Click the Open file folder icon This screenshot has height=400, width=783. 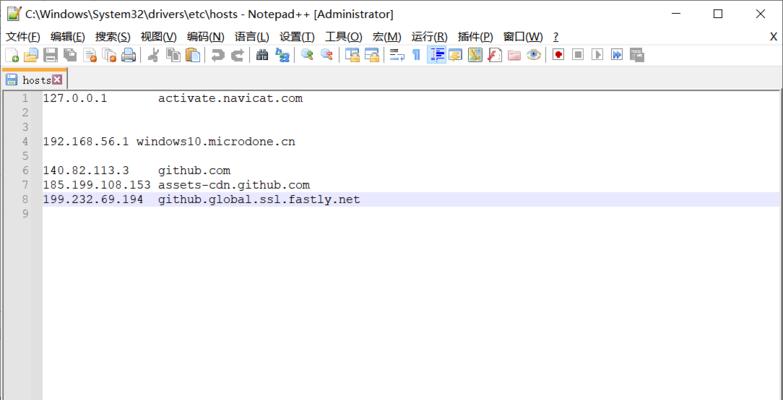tap(31, 55)
